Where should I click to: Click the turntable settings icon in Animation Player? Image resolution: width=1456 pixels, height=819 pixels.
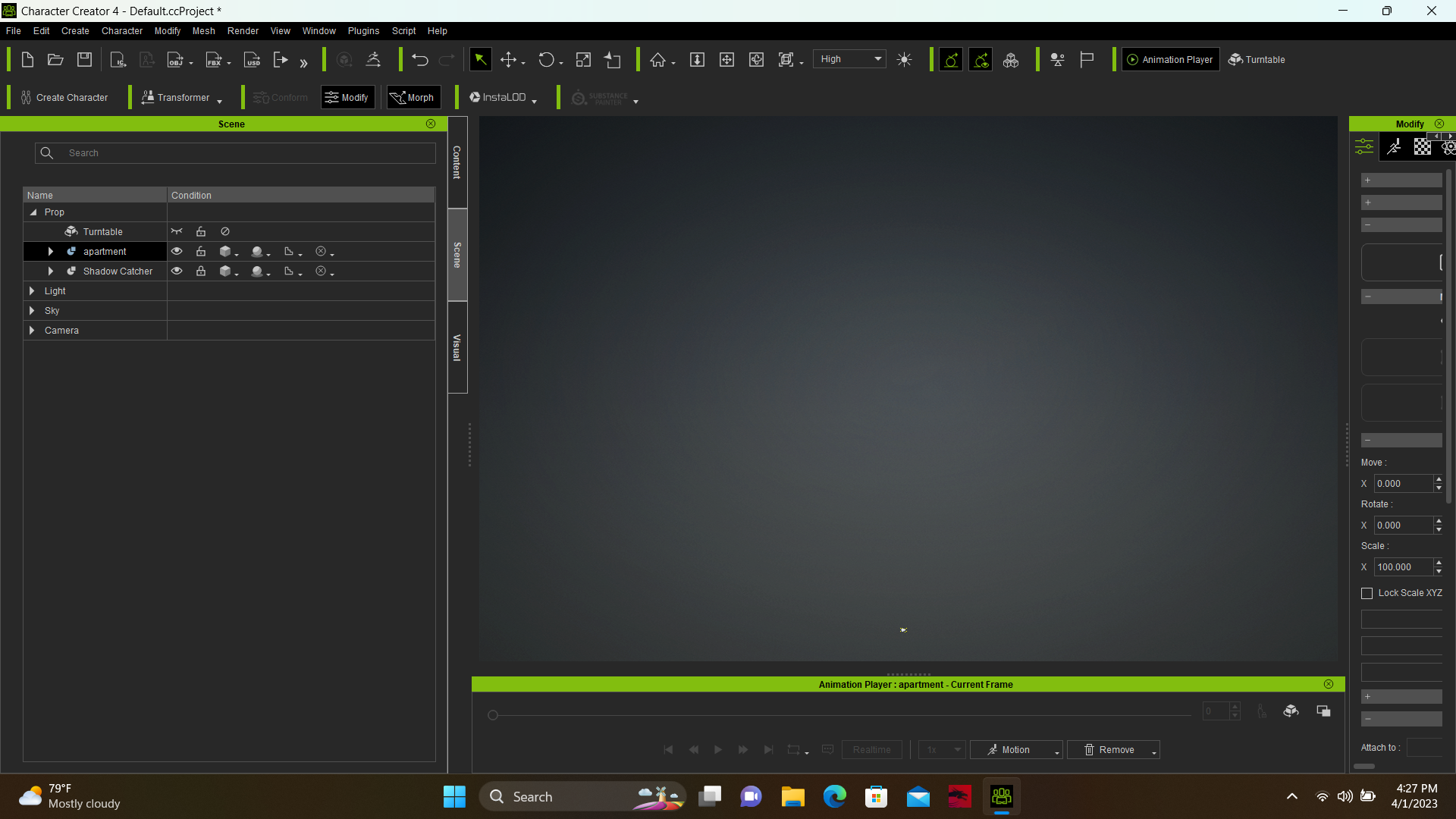(x=1291, y=711)
